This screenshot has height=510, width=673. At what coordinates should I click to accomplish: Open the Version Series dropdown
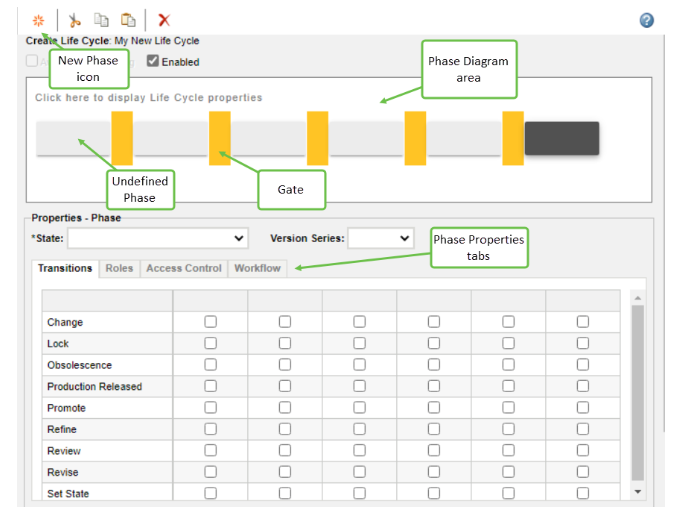pyautogui.click(x=381, y=238)
